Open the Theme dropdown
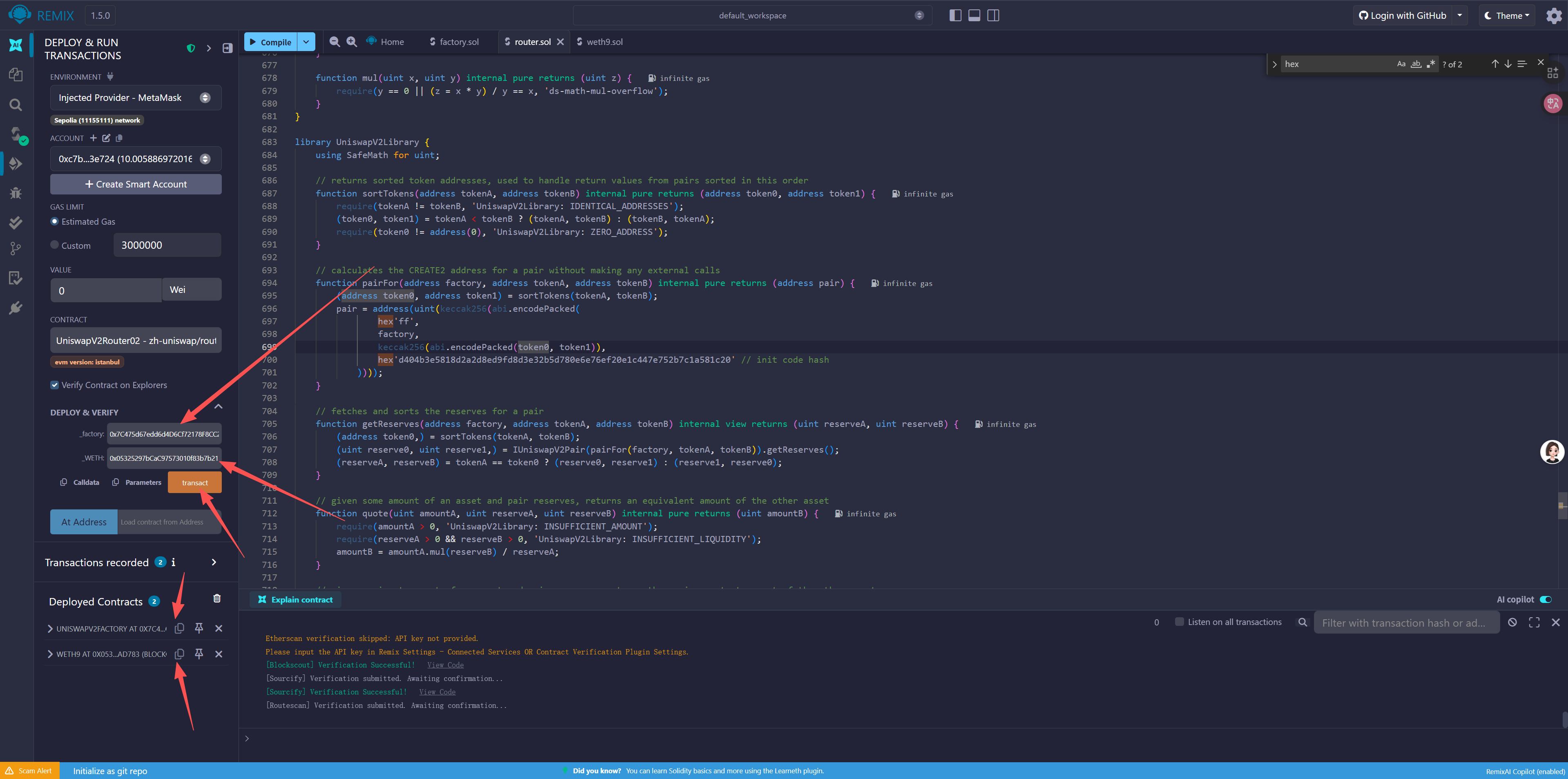Image resolution: width=1568 pixels, height=779 pixels. tap(1506, 16)
